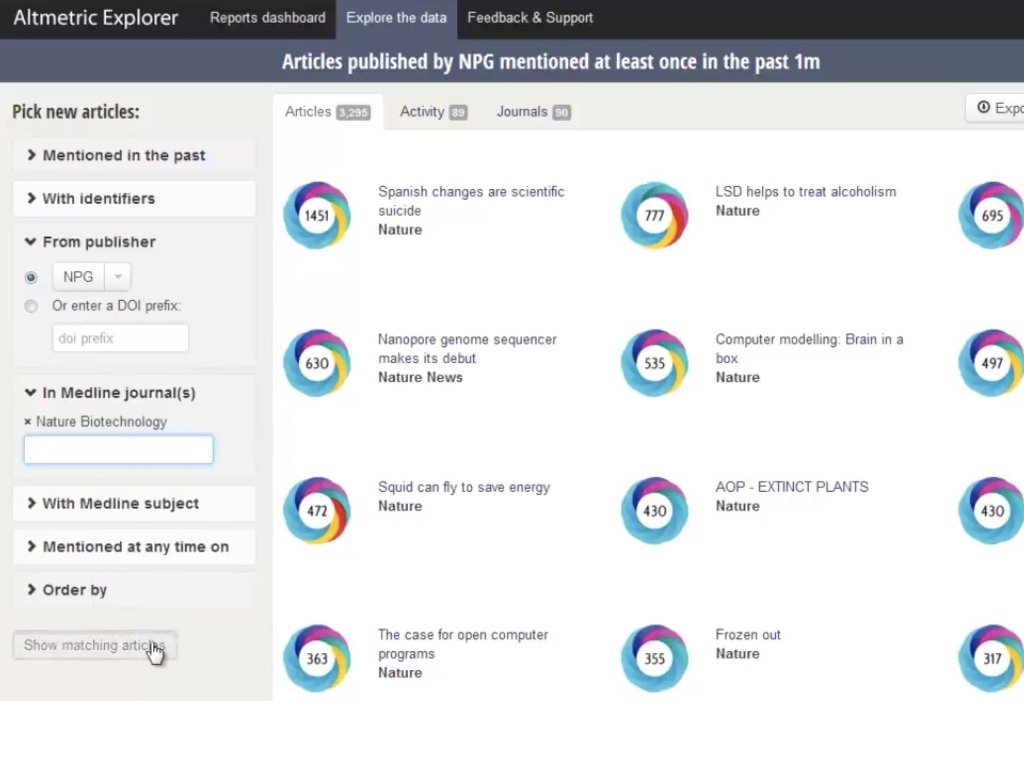Viewport: 1024px width, 768px height.
Task: Click the 777 Altmetric score donut
Action: (x=654, y=215)
